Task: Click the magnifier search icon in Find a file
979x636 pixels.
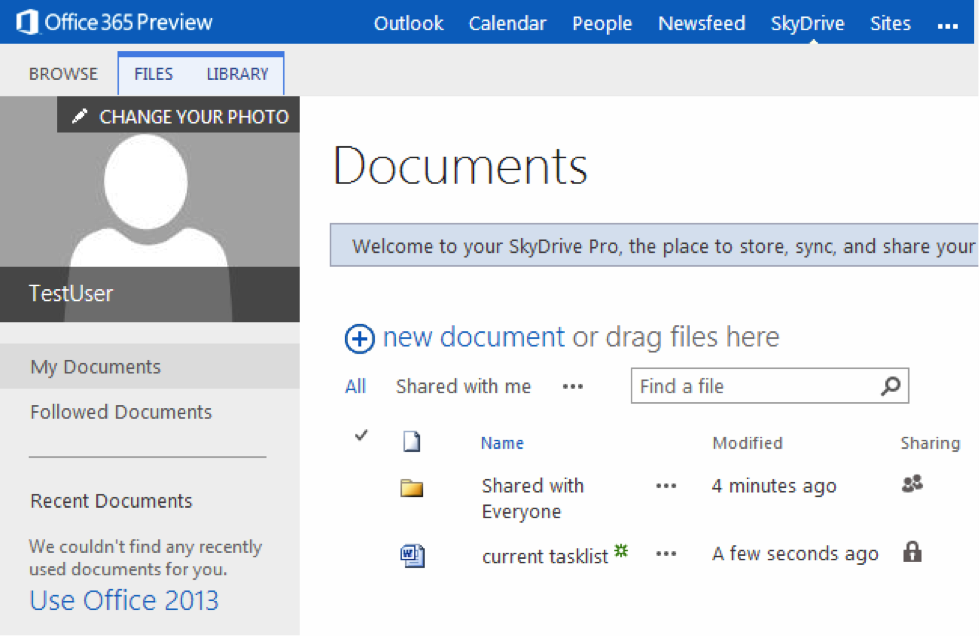Action: pyautogui.click(x=890, y=386)
